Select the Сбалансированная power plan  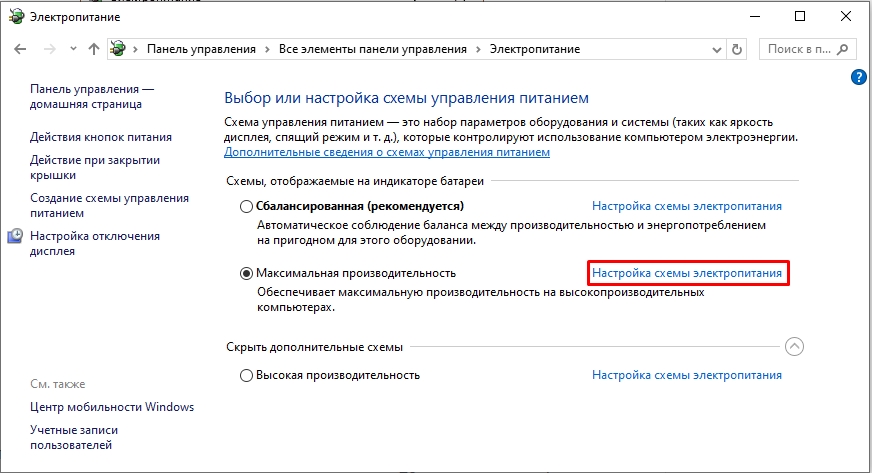pos(246,206)
